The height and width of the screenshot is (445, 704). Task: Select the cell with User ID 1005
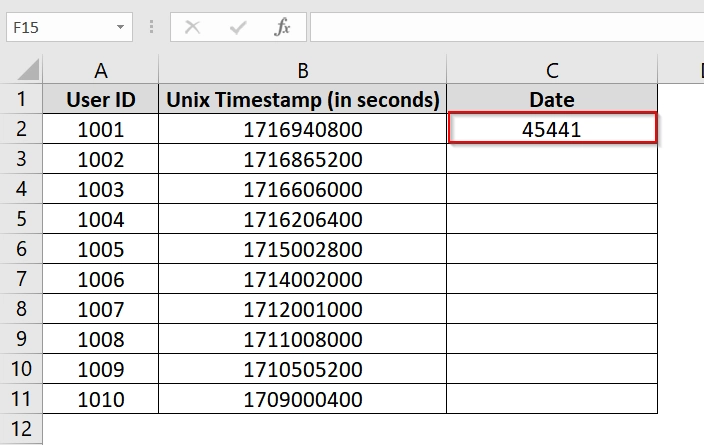point(101,249)
